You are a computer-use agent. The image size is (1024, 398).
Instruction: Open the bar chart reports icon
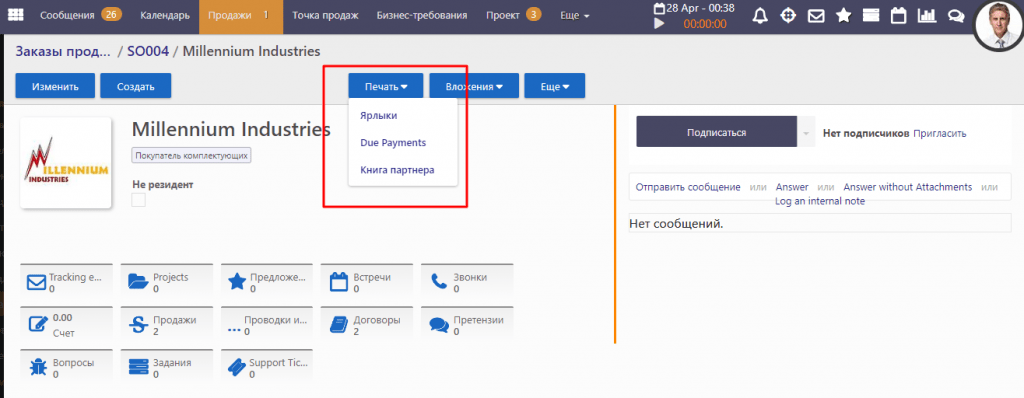927,16
